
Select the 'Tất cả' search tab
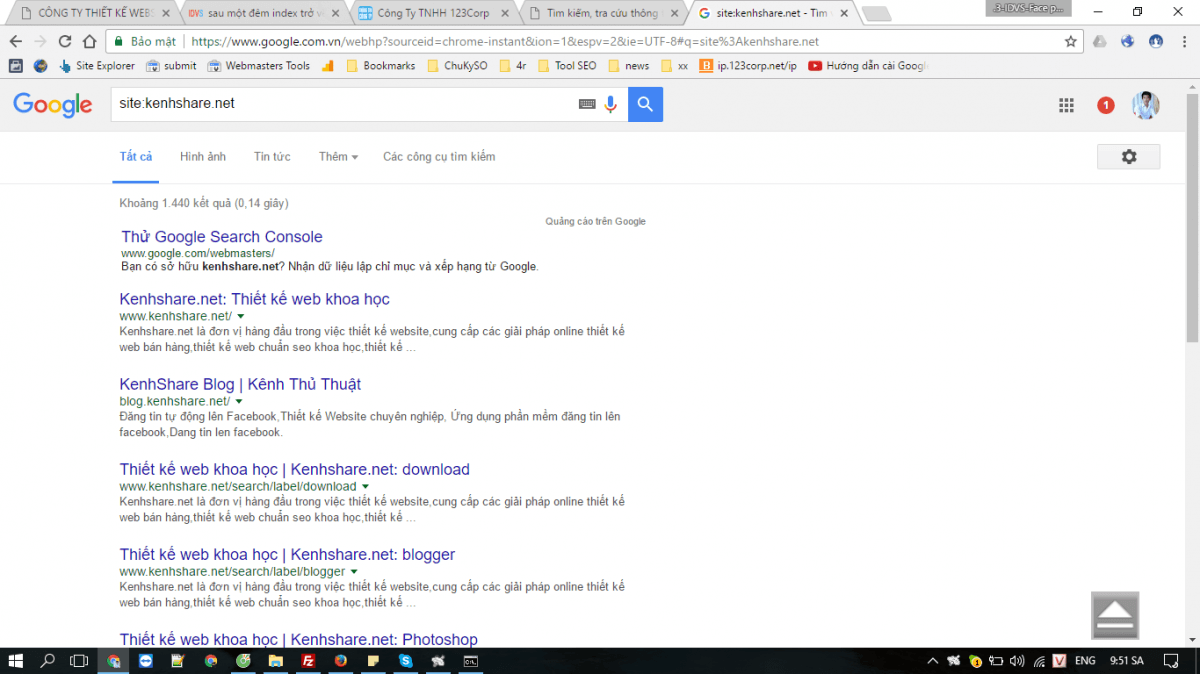pyautogui.click(x=136, y=157)
